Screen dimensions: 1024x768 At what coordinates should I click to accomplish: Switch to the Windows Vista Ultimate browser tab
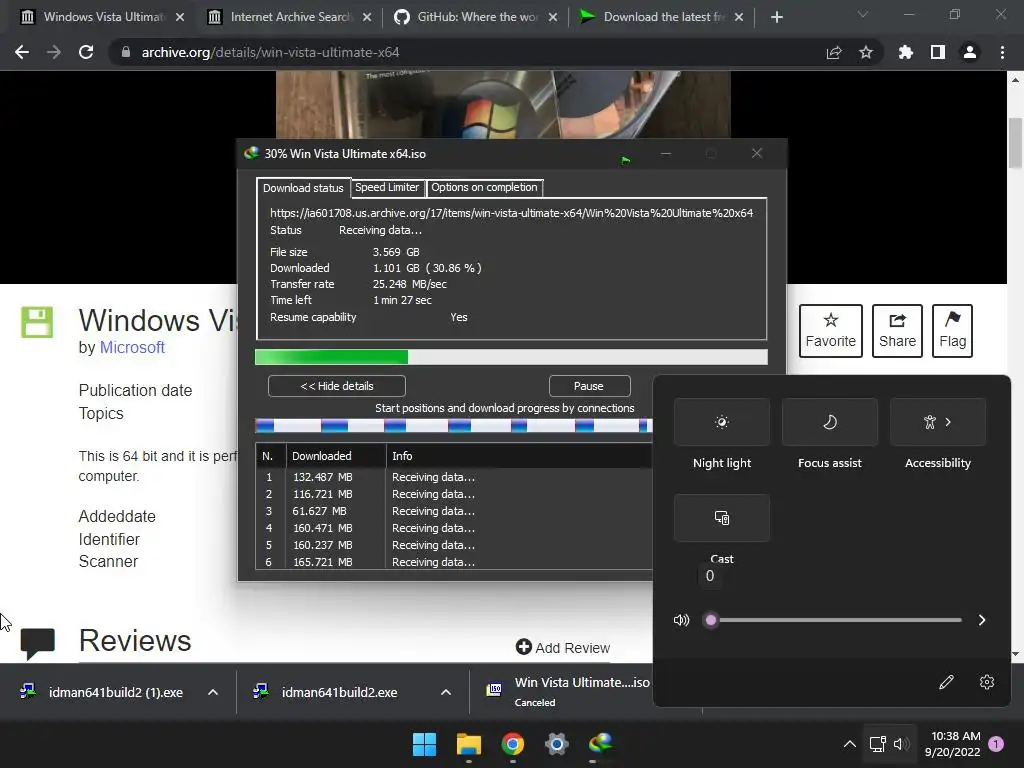tap(102, 17)
